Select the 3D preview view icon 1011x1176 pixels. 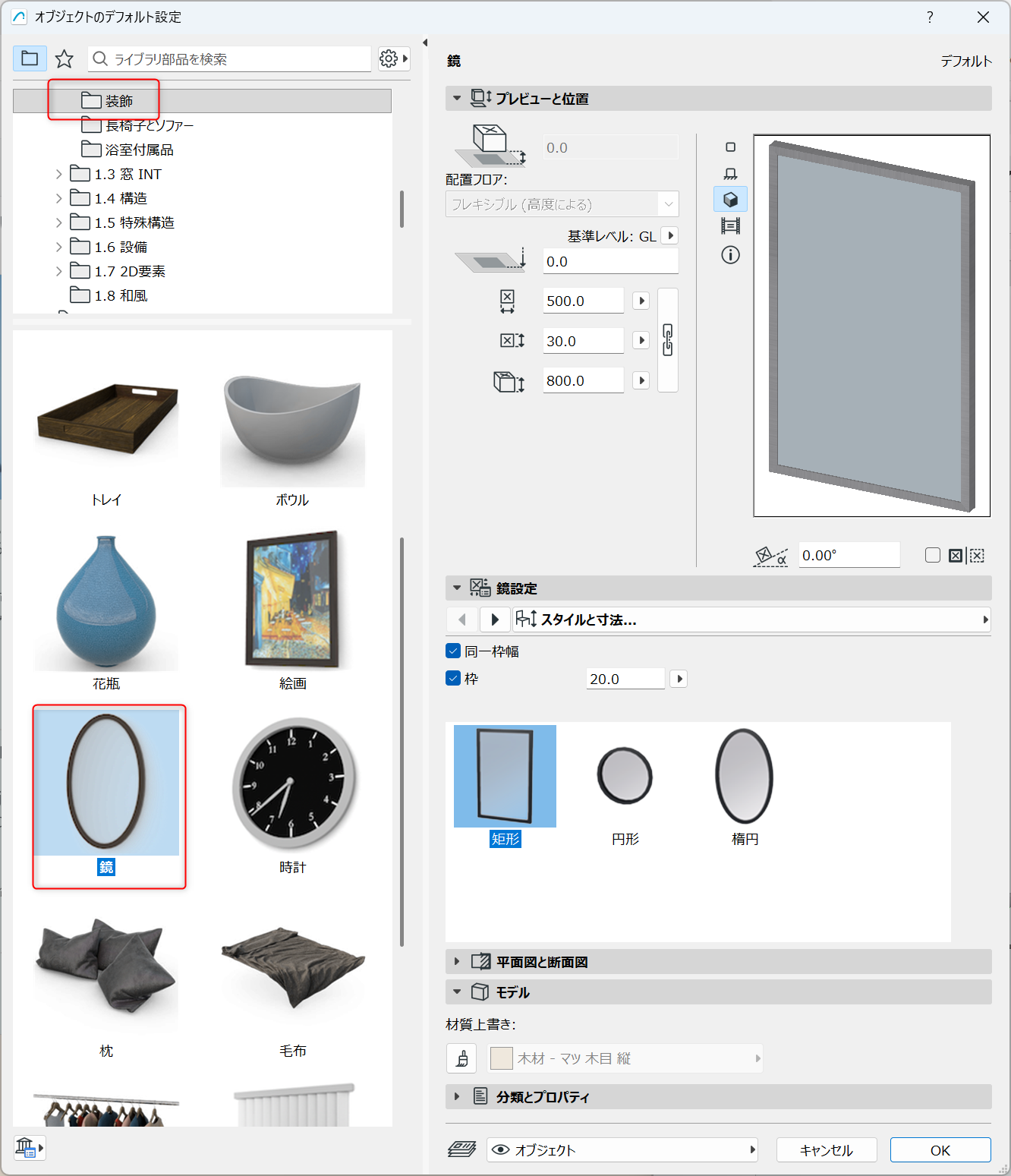730,200
